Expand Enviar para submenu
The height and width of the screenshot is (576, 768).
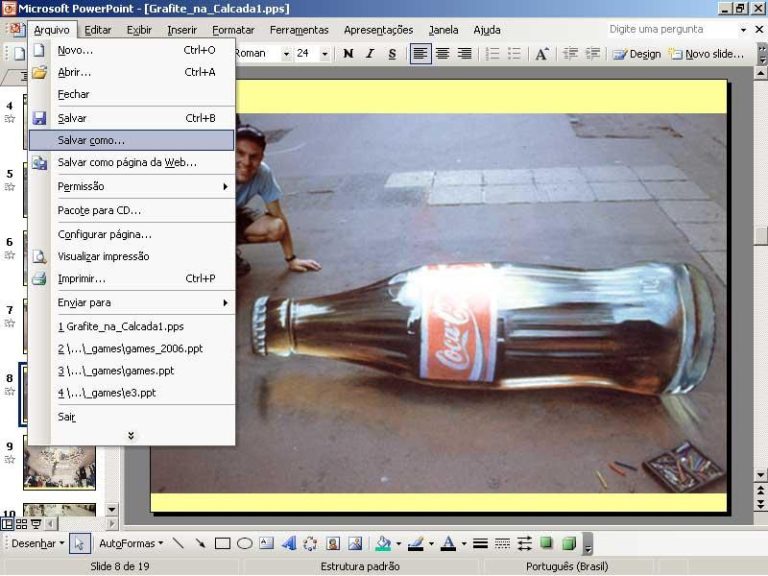pos(131,303)
